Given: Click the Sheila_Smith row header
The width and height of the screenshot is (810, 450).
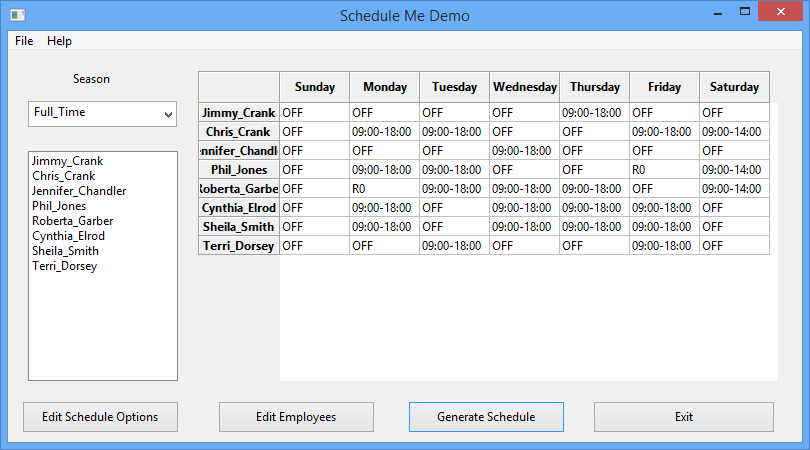Looking at the screenshot, I should pos(239,227).
